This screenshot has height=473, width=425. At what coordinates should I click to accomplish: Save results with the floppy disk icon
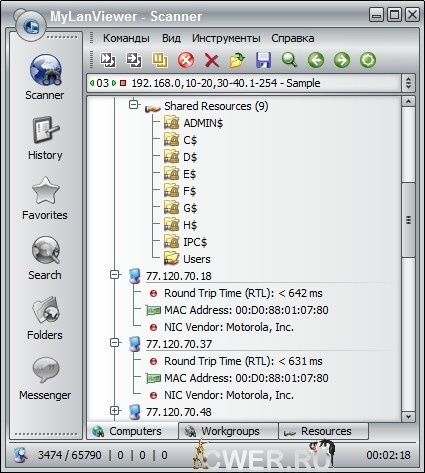click(263, 60)
